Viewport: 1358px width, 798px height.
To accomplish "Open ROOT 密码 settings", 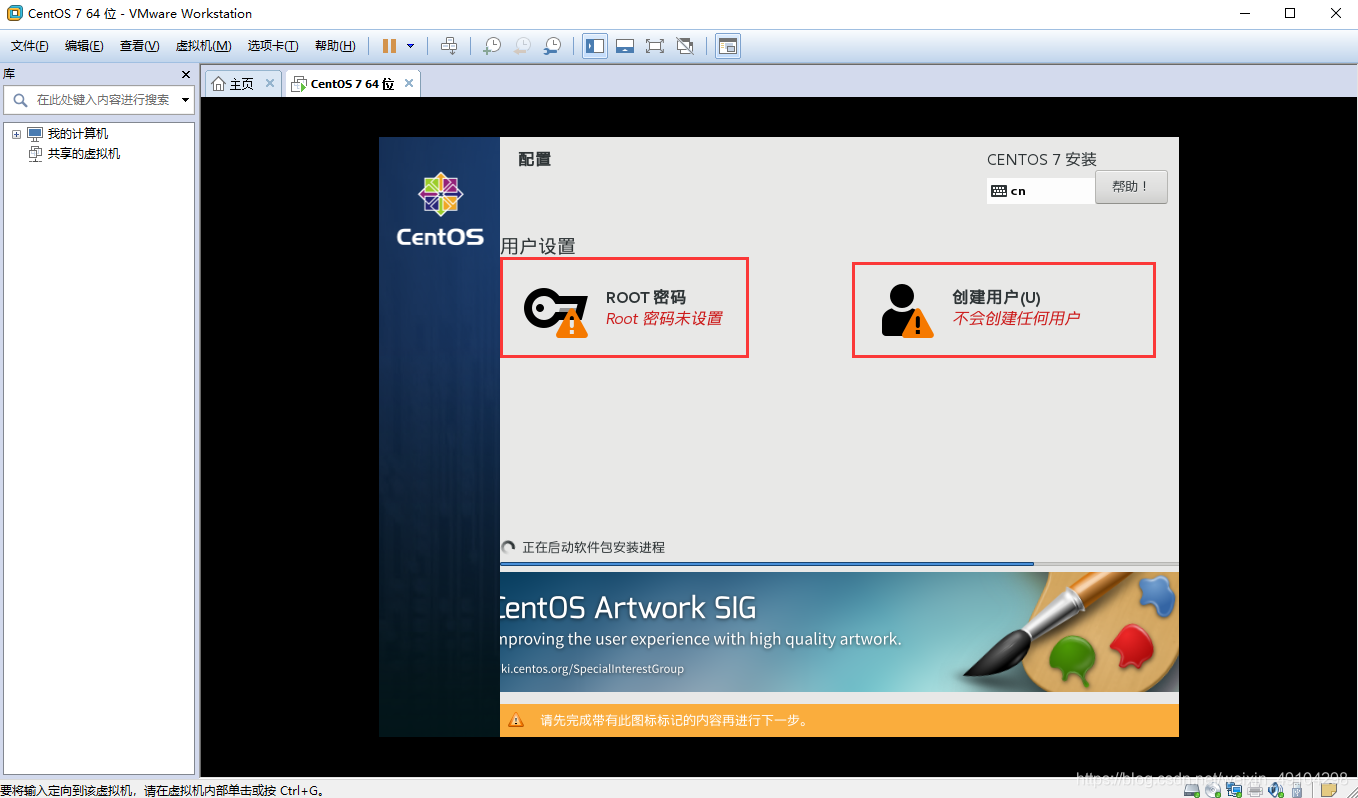I will (624, 307).
